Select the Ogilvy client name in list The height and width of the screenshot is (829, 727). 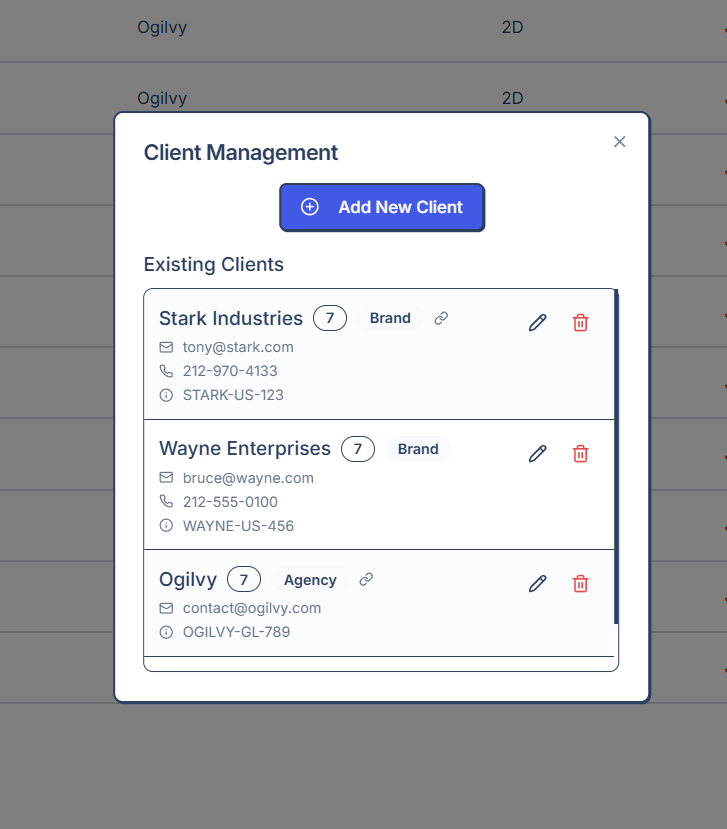188,579
